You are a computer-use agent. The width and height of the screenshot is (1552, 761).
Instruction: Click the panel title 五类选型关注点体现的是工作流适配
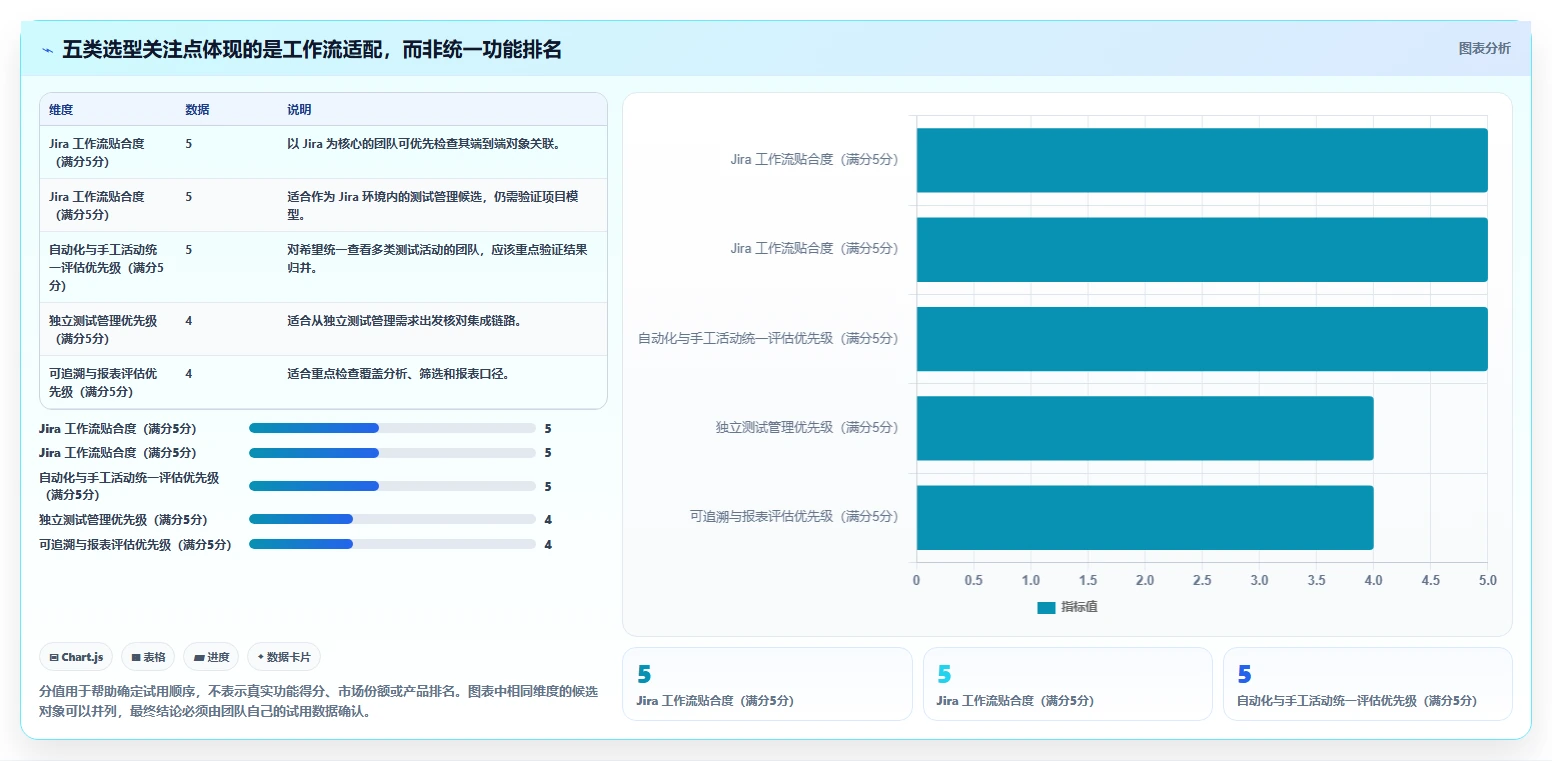312,50
